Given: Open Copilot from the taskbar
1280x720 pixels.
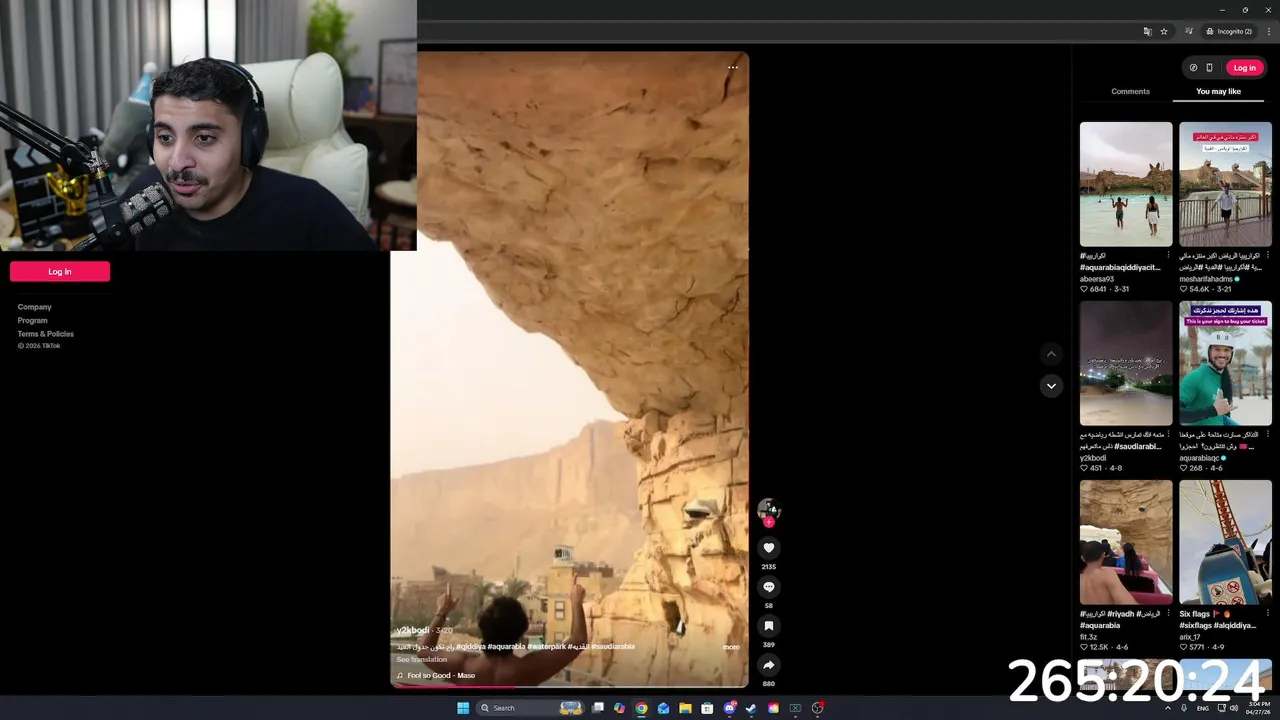Looking at the screenshot, I should [x=619, y=708].
